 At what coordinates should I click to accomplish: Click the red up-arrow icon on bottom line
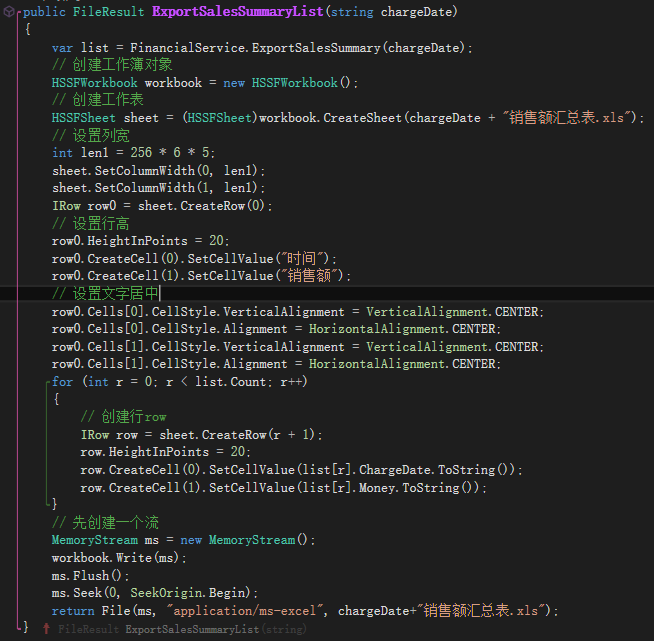click(x=46, y=628)
